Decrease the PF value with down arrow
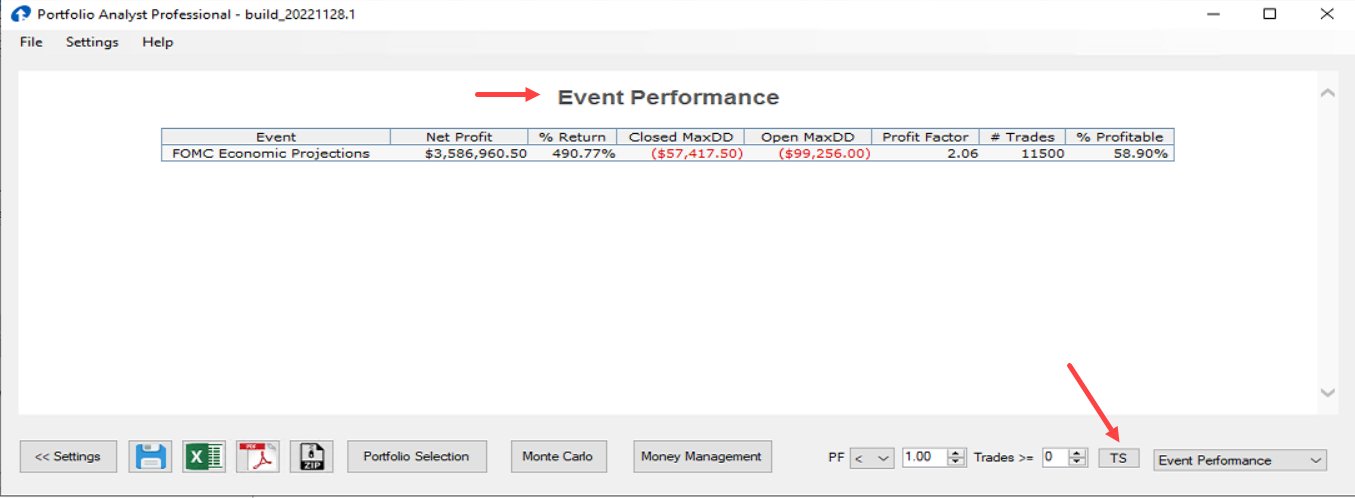Screen dimensions: 1355x498 956,462
